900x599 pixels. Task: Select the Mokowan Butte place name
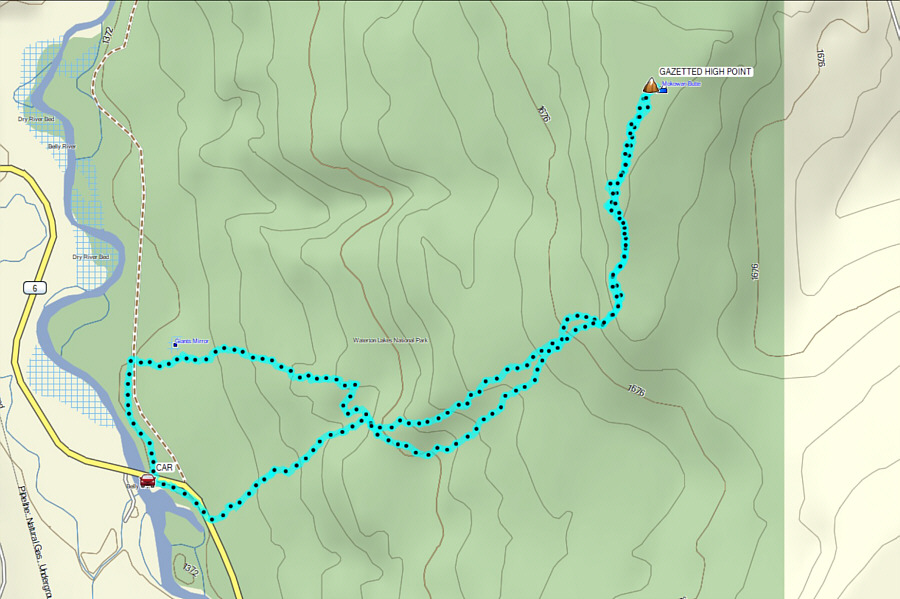click(682, 84)
